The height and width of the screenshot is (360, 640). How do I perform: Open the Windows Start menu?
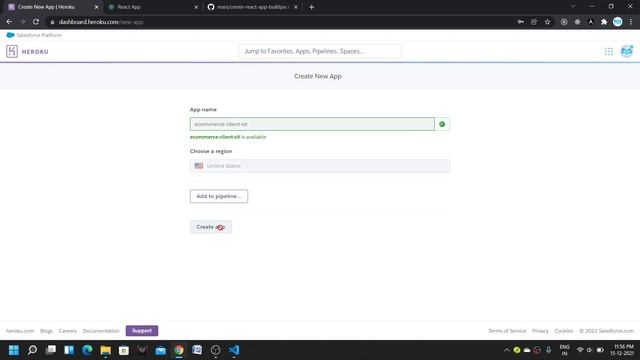click(x=14, y=350)
